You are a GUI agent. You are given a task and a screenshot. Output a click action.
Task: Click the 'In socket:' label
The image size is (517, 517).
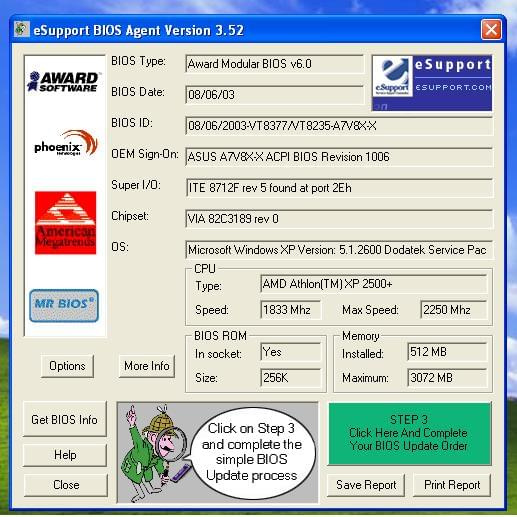tap(218, 354)
